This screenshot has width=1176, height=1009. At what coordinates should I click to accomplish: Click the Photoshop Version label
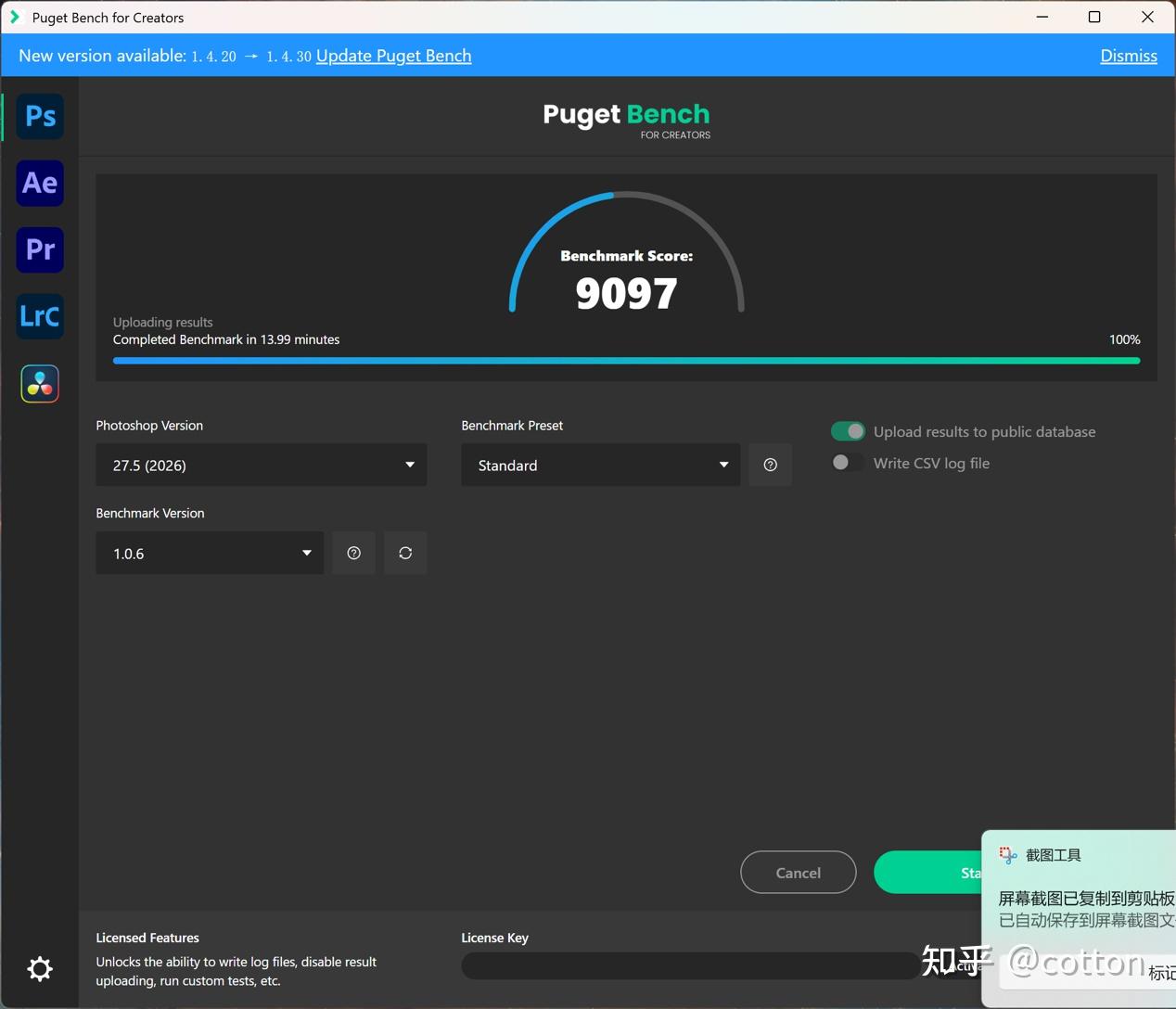149,426
